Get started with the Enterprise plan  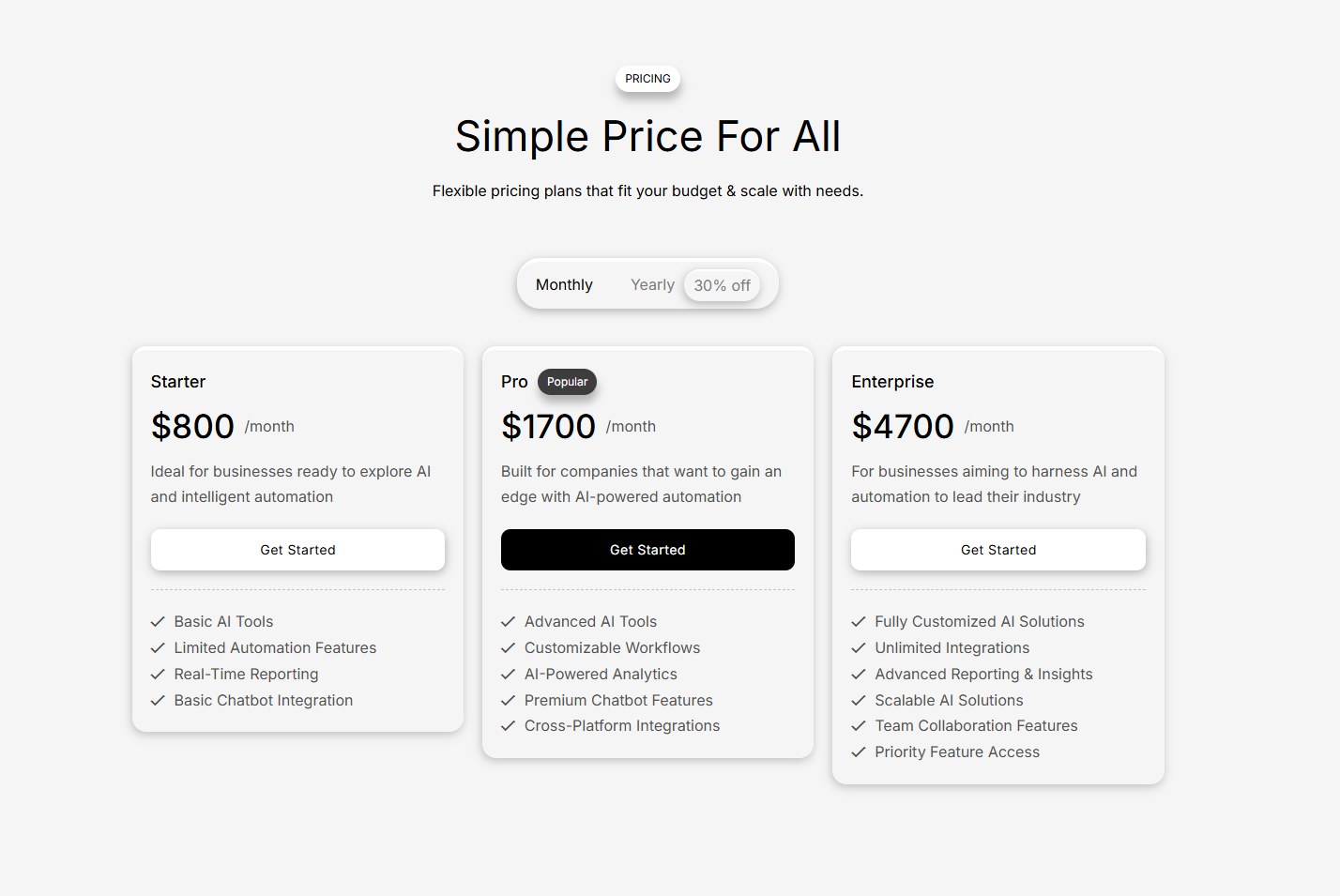[997, 550]
